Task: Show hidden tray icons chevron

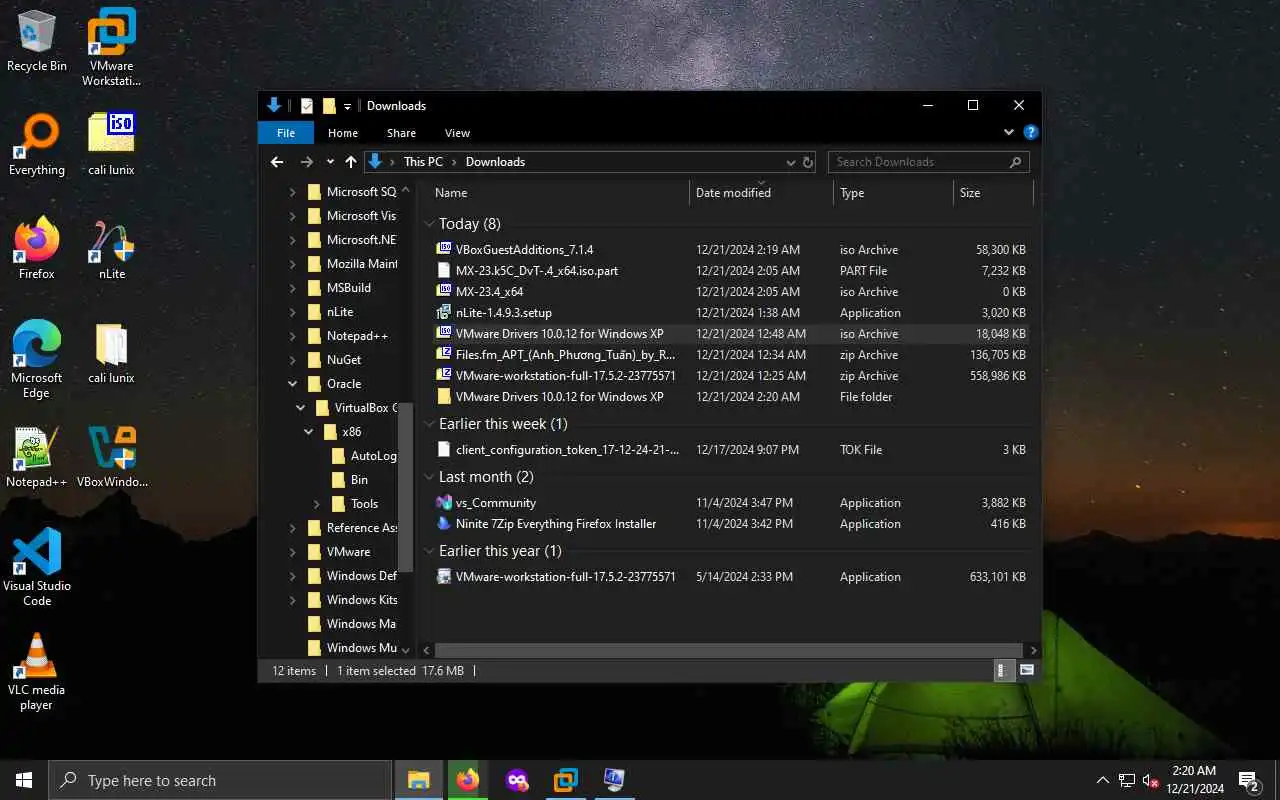Action: [1103, 780]
